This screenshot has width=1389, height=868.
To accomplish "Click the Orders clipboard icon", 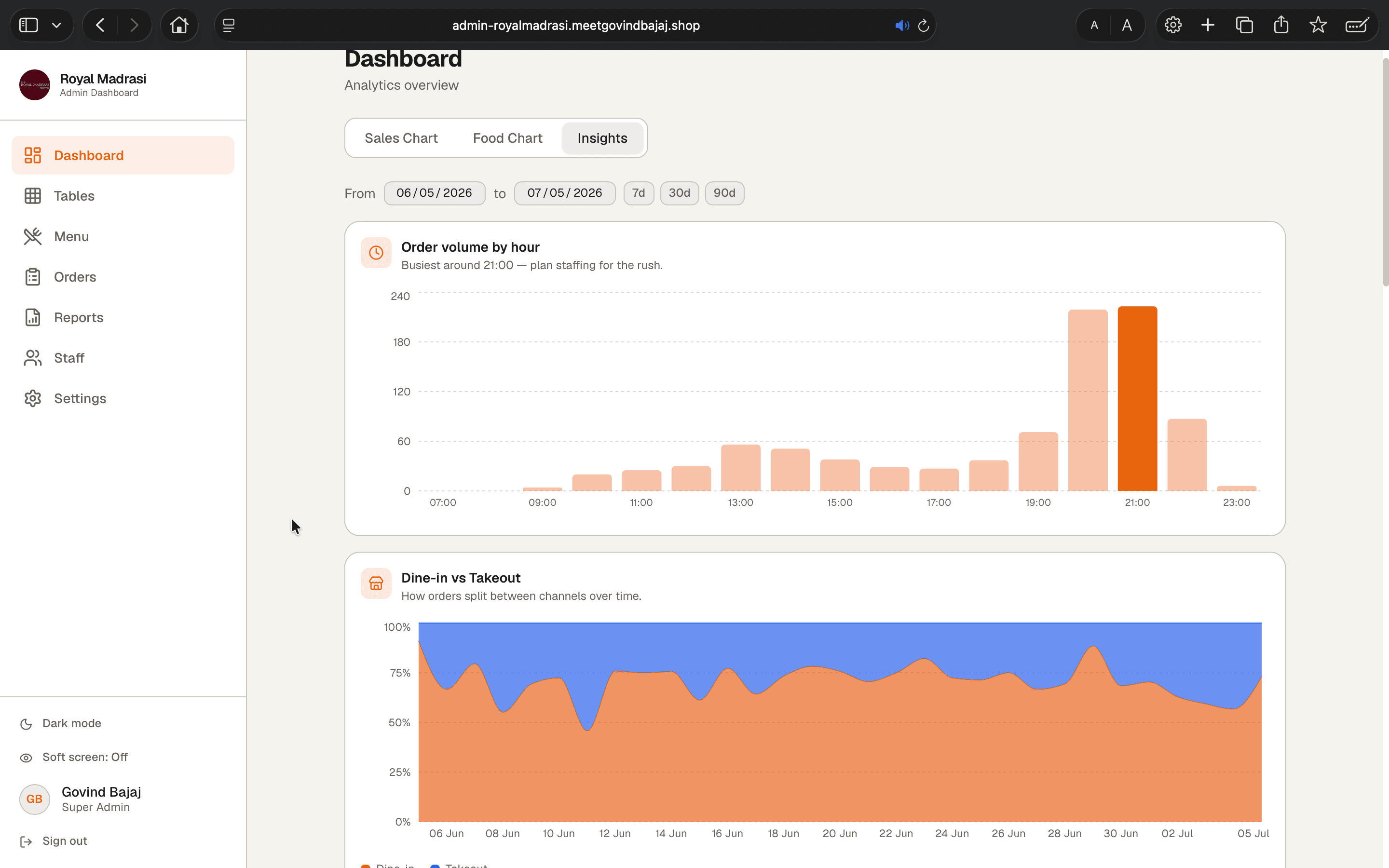I will (33, 277).
